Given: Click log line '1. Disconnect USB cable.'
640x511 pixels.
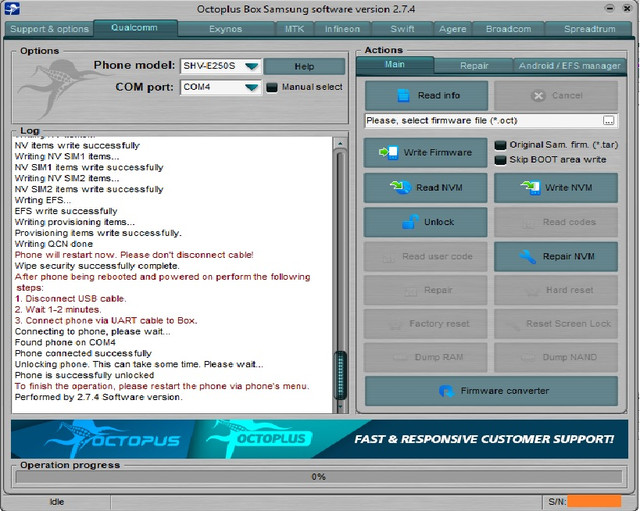Looking at the screenshot, I should click(71, 299).
